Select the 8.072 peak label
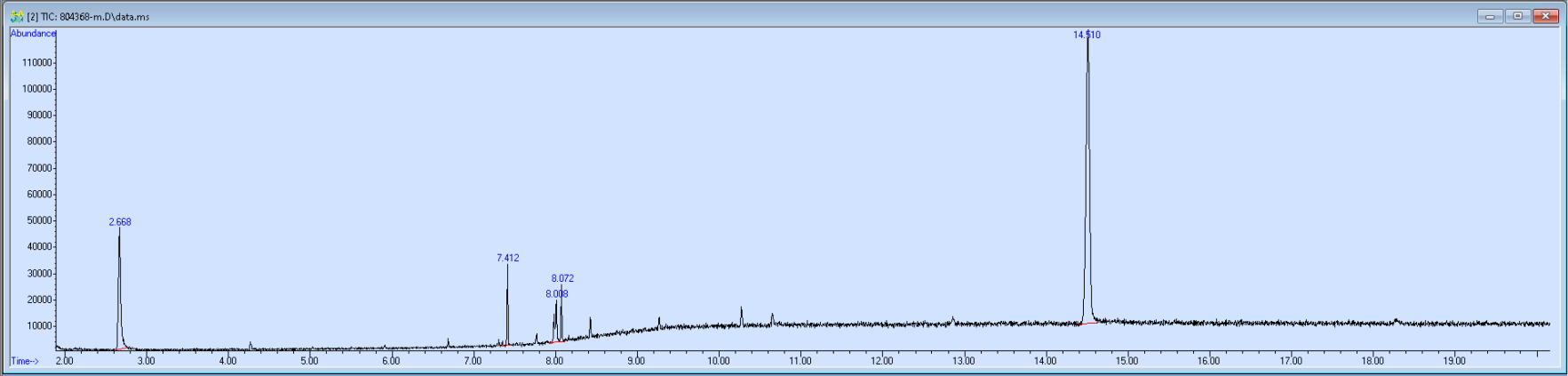The height and width of the screenshot is (376, 1568). [562, 278]
